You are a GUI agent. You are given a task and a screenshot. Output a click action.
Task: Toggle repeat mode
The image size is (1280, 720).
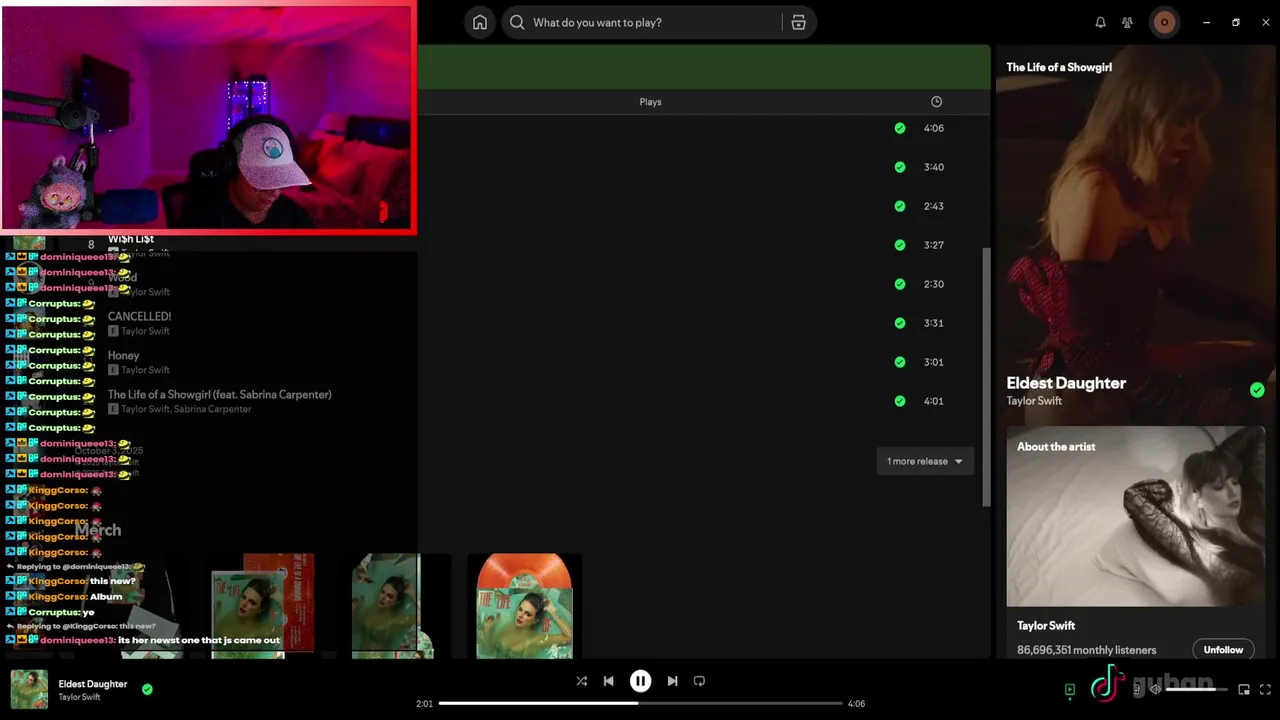699,681
